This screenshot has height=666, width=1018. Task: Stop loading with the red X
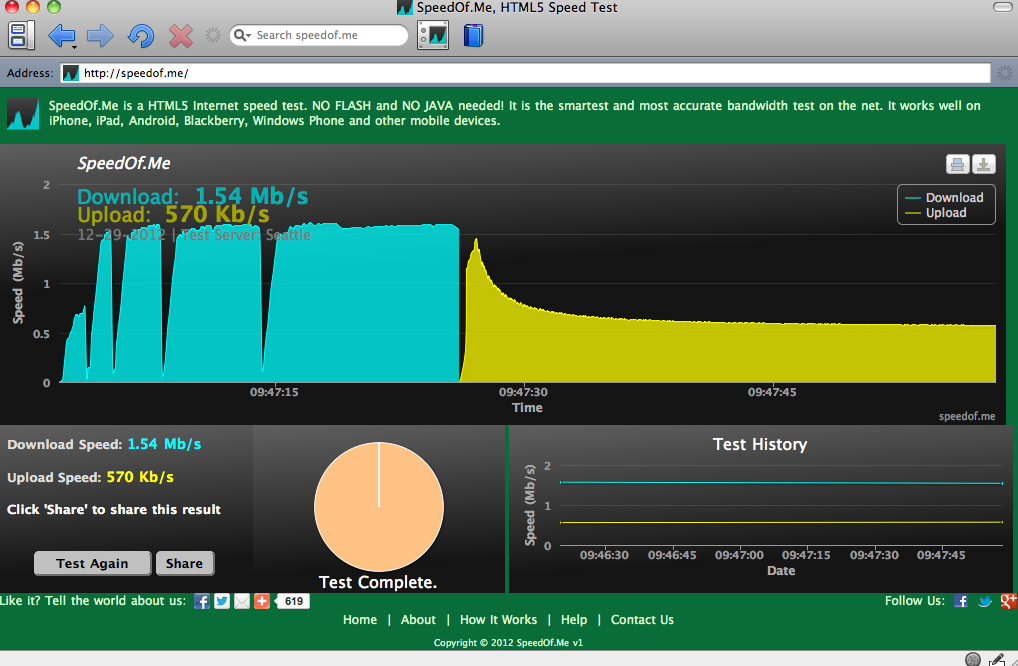(x=180, y=36)
